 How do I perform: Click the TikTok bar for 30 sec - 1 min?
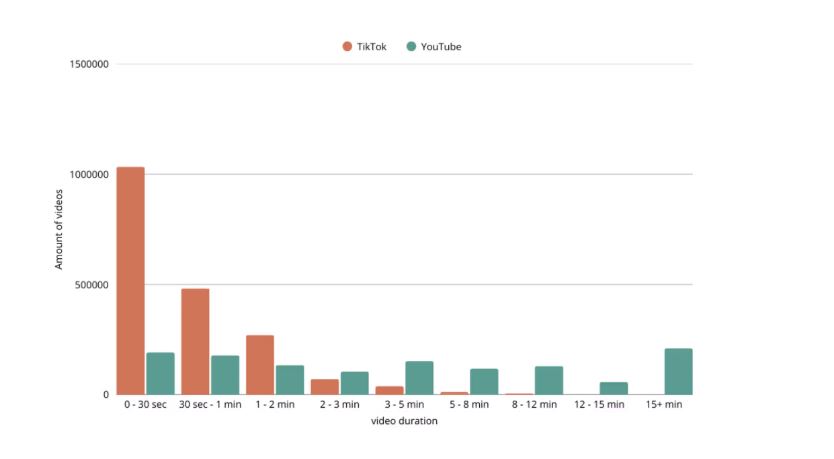pos(195,342)
